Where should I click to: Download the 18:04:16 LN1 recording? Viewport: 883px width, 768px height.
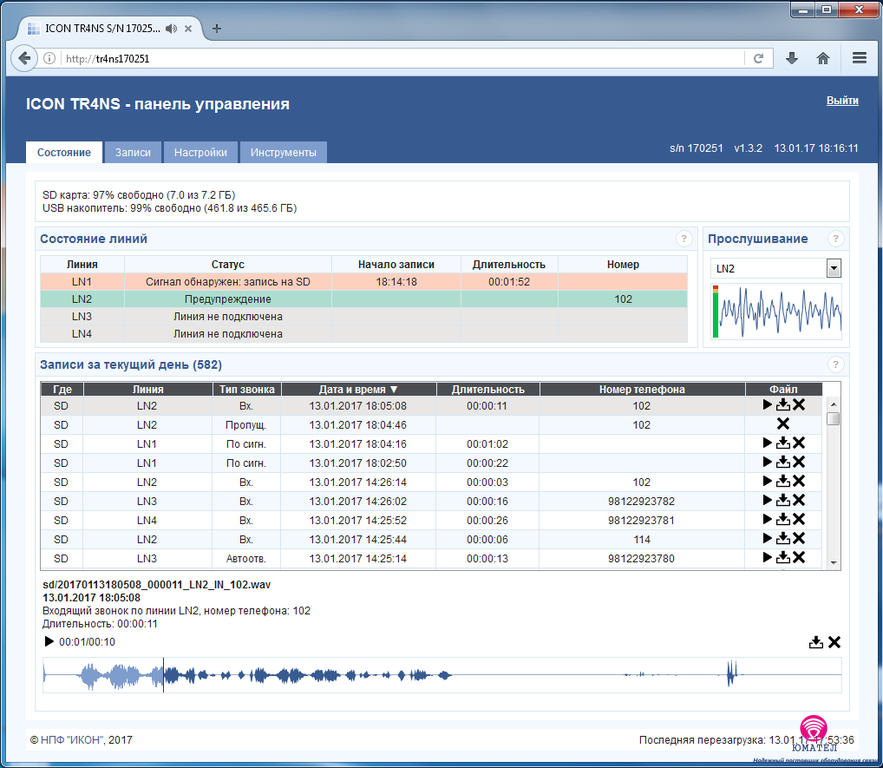coord(783,443)
